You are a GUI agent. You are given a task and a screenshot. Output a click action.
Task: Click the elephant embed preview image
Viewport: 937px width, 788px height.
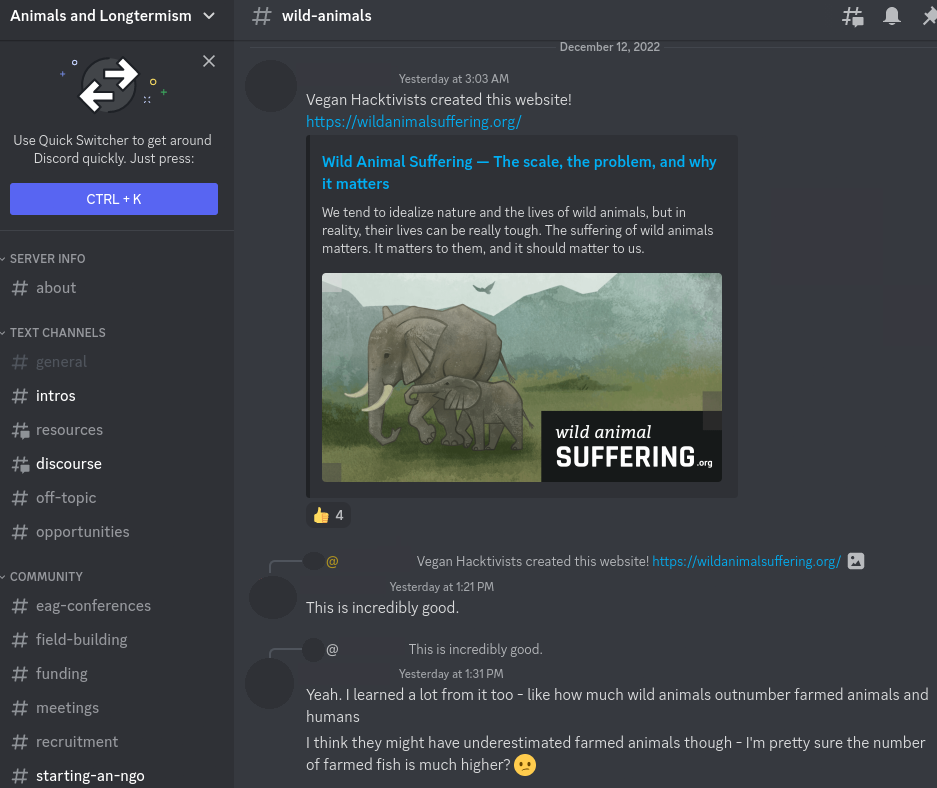pyautogui.click(x=521, y=377)
